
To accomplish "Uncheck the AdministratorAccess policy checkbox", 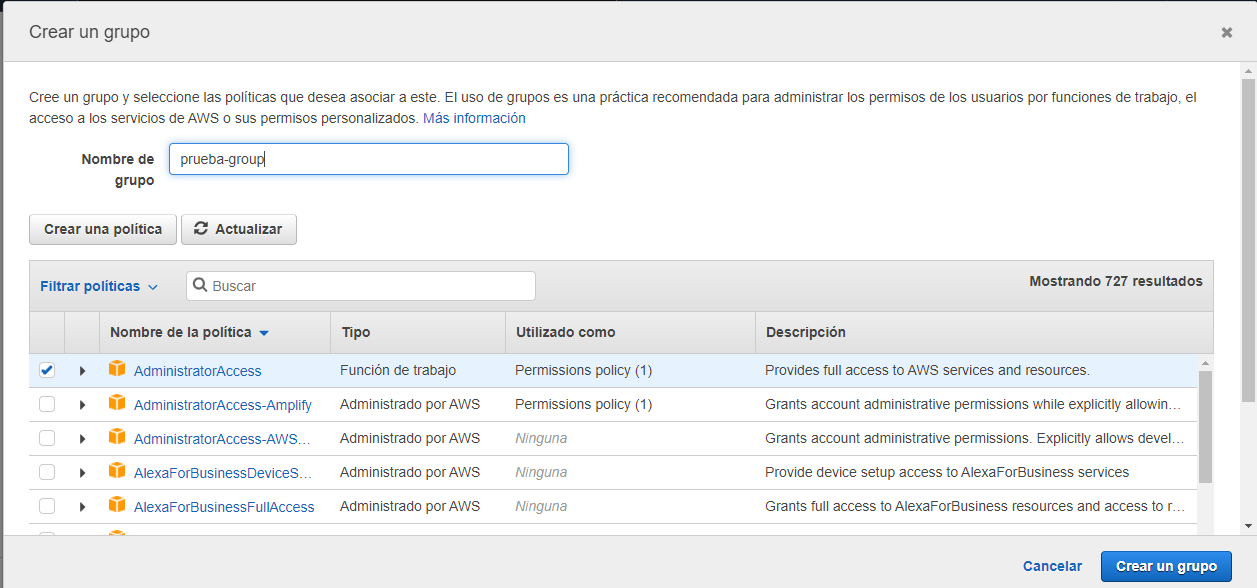I will point(46,370).
